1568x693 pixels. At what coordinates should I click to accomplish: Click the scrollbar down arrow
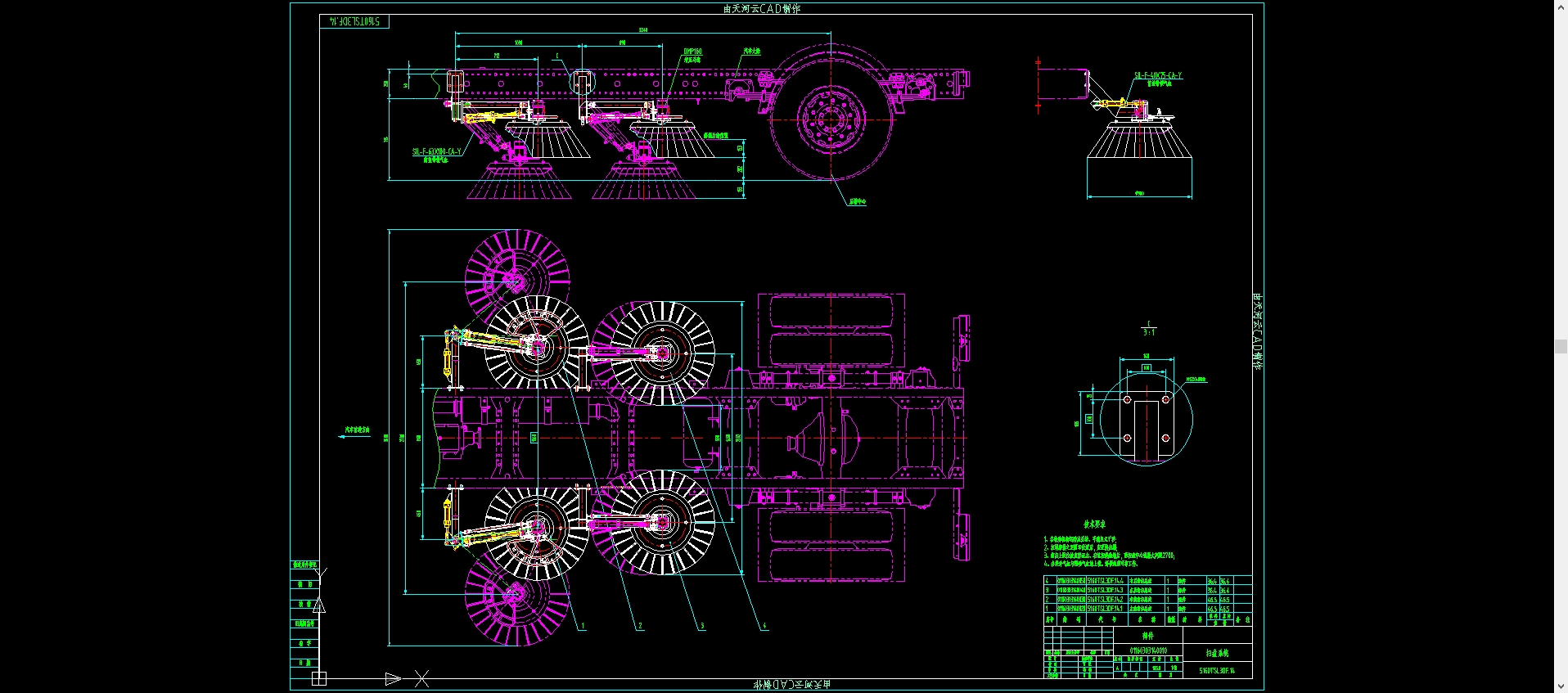pos(1561,686)
